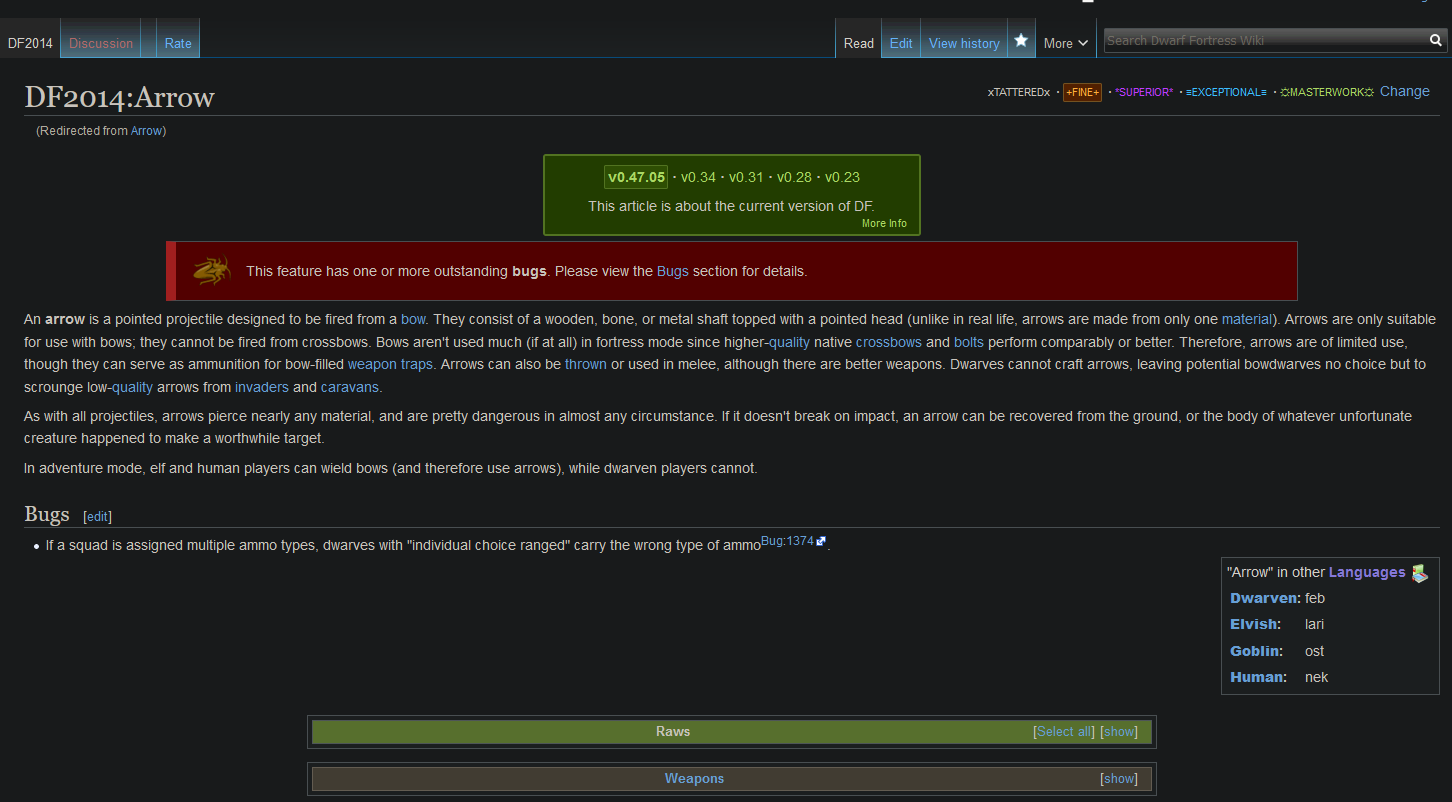Open the 'crossbows' article link

[888, 342]
